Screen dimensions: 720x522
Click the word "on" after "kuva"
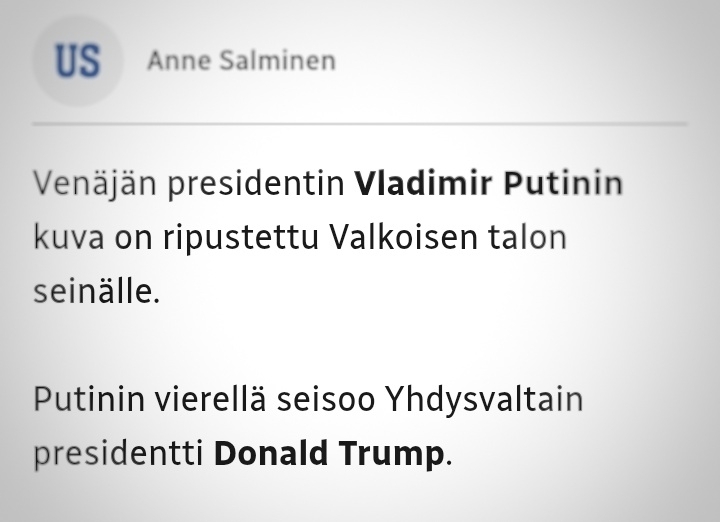pyautogui.click(x=131, y=238)
